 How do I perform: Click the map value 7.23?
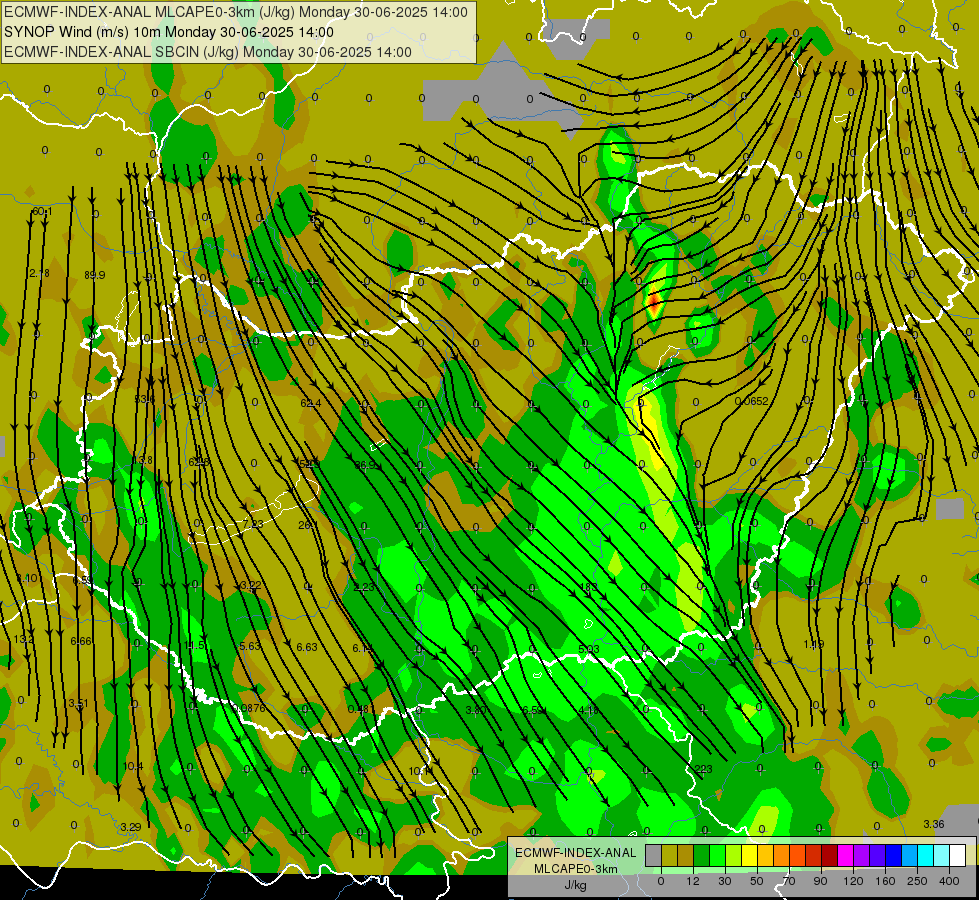pyautogui.click(x=253, y=524)
